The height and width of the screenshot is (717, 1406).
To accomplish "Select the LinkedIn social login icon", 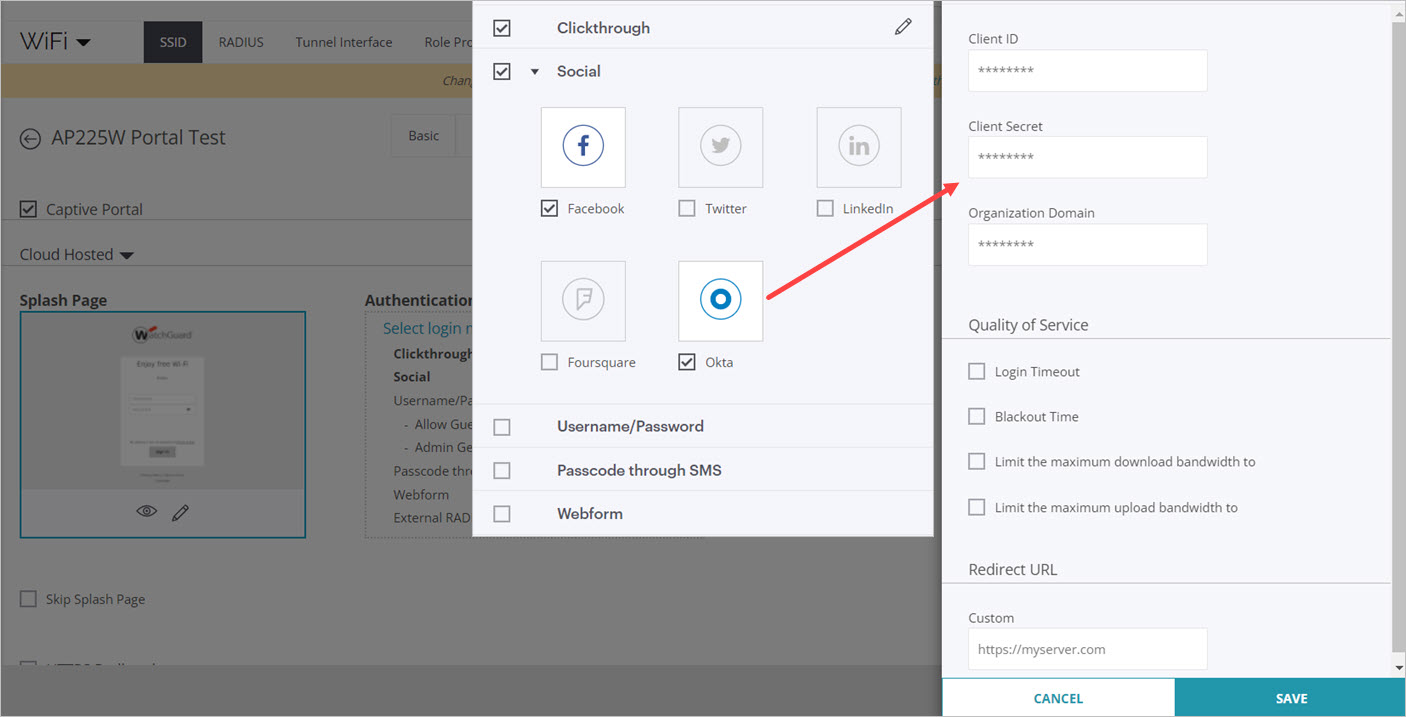I will point(858,147).
